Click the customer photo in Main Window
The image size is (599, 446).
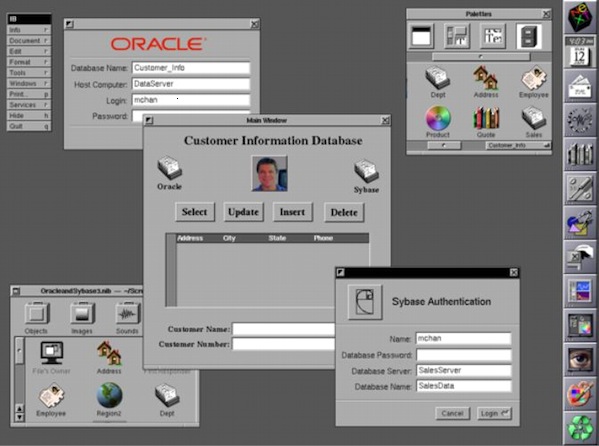(x=270, y=174)
